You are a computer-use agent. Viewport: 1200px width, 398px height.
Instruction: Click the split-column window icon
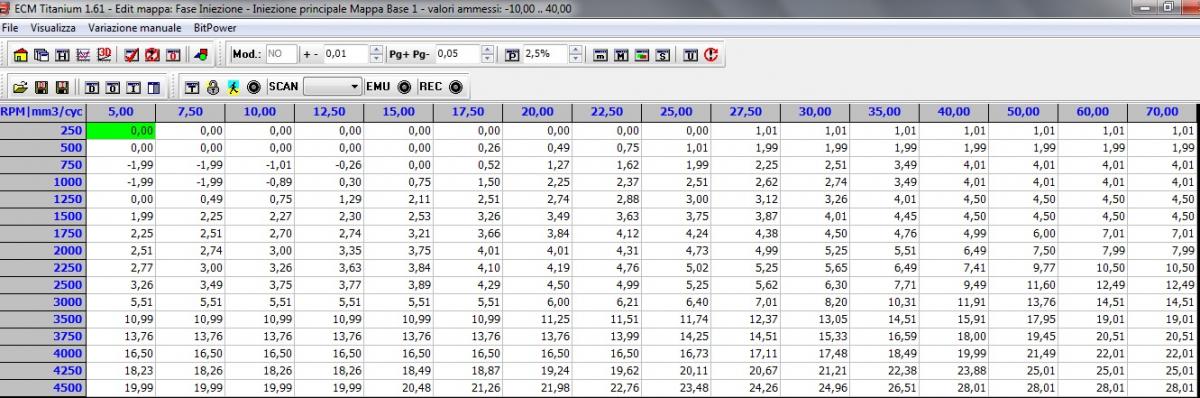154,87
